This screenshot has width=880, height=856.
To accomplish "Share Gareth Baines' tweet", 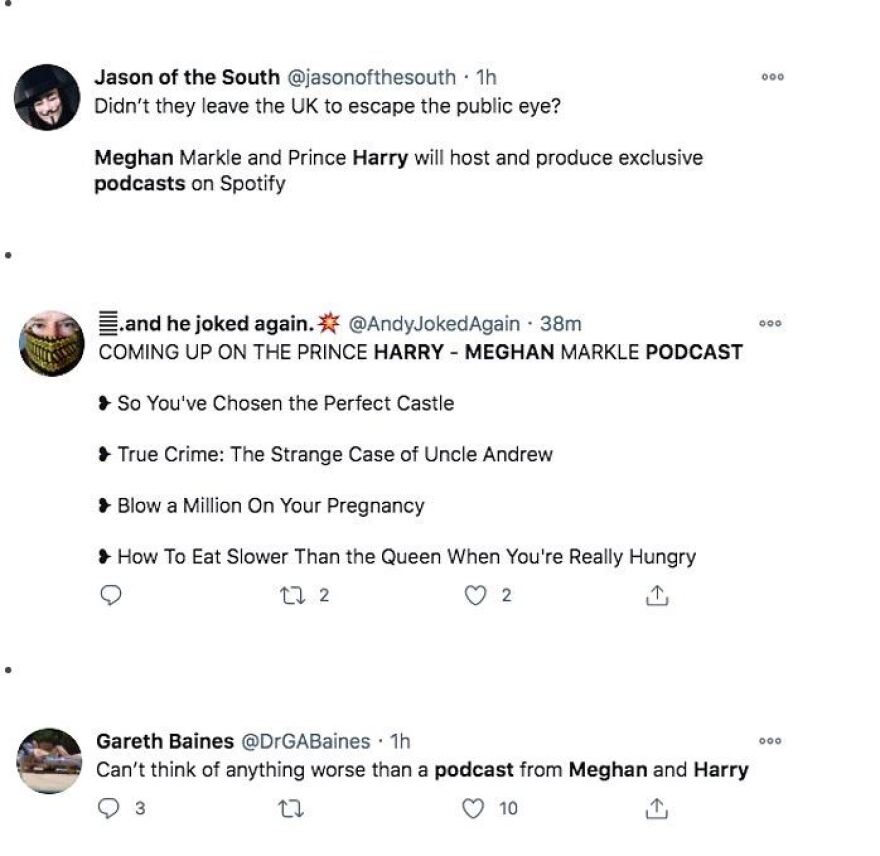I will click(656, 808).
